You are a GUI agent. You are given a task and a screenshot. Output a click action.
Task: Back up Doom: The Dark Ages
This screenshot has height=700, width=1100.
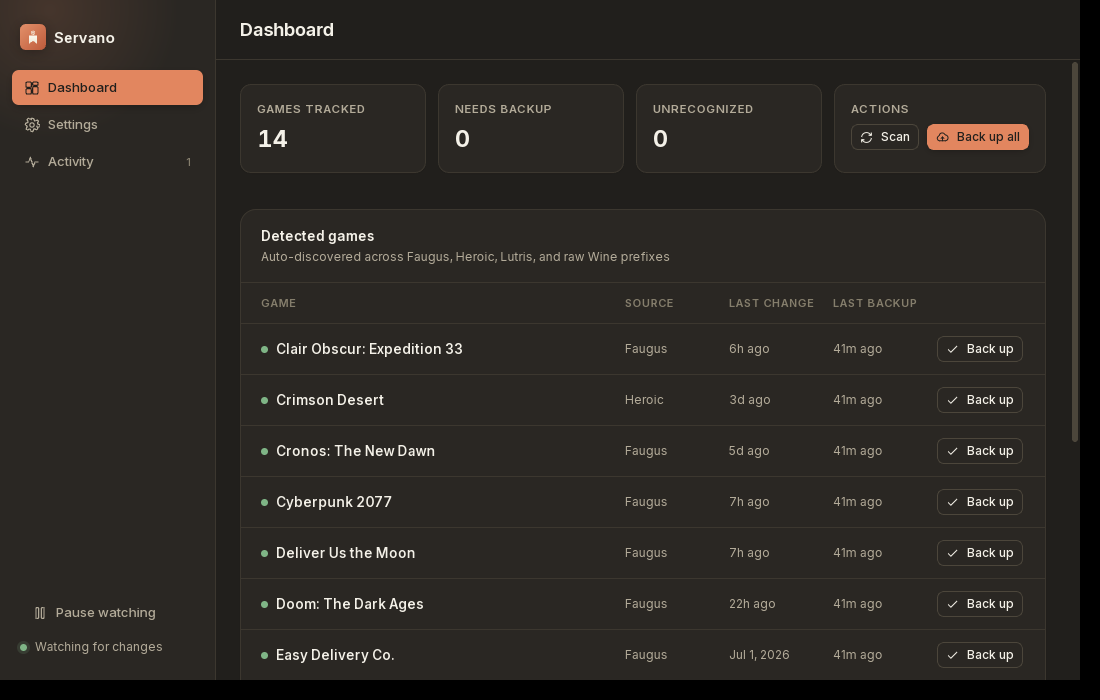pos(979,604)
